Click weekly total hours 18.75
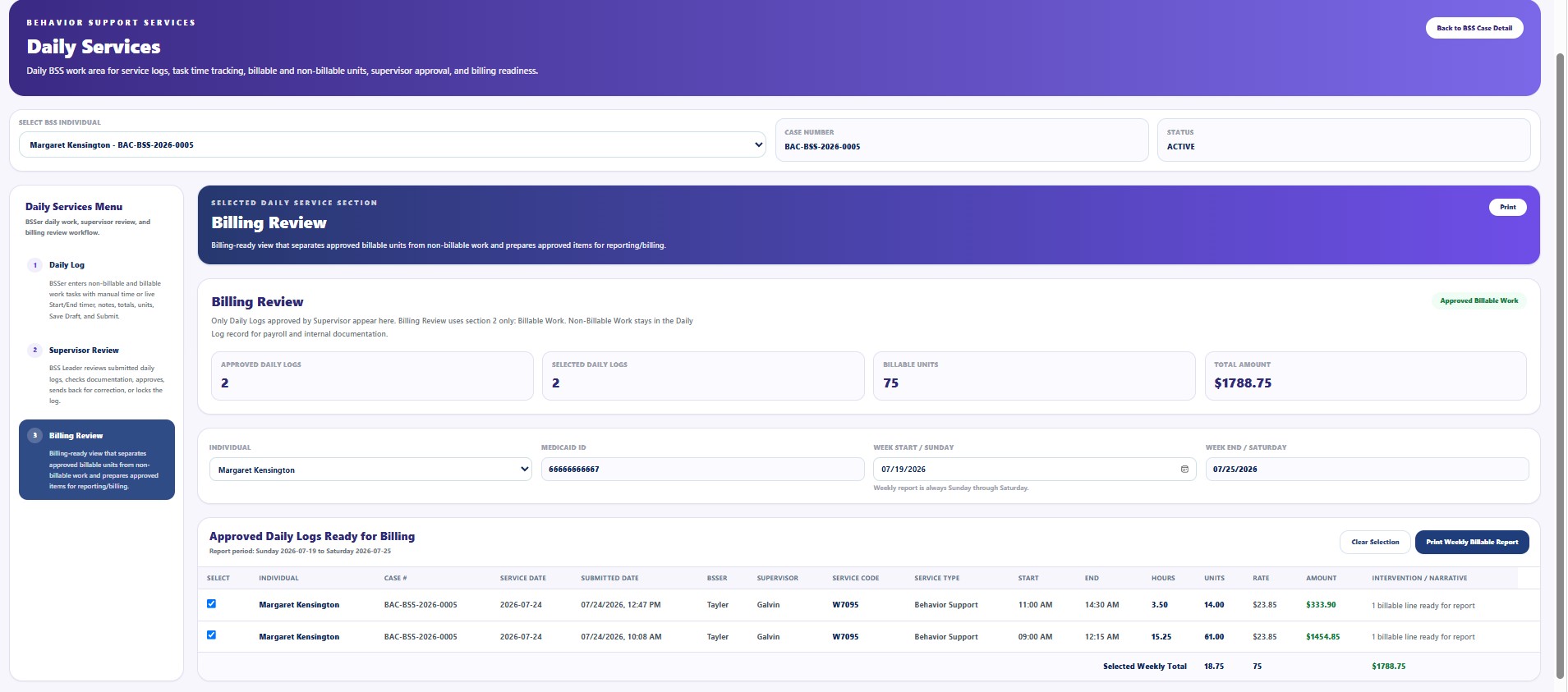This screenshot has width=1568, height=692. (1214, 667)
